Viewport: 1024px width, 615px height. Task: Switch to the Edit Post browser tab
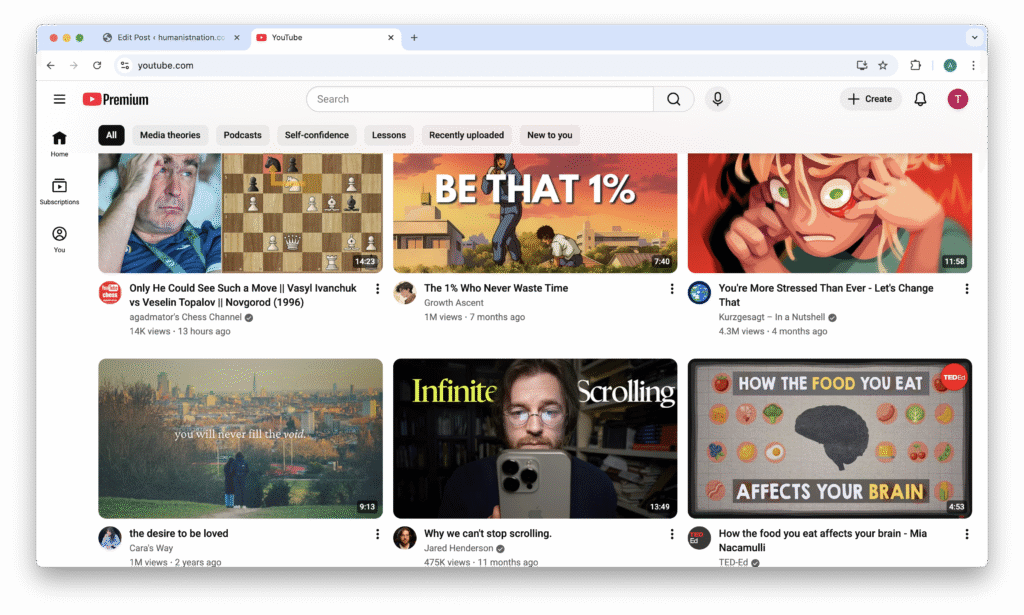170,38
